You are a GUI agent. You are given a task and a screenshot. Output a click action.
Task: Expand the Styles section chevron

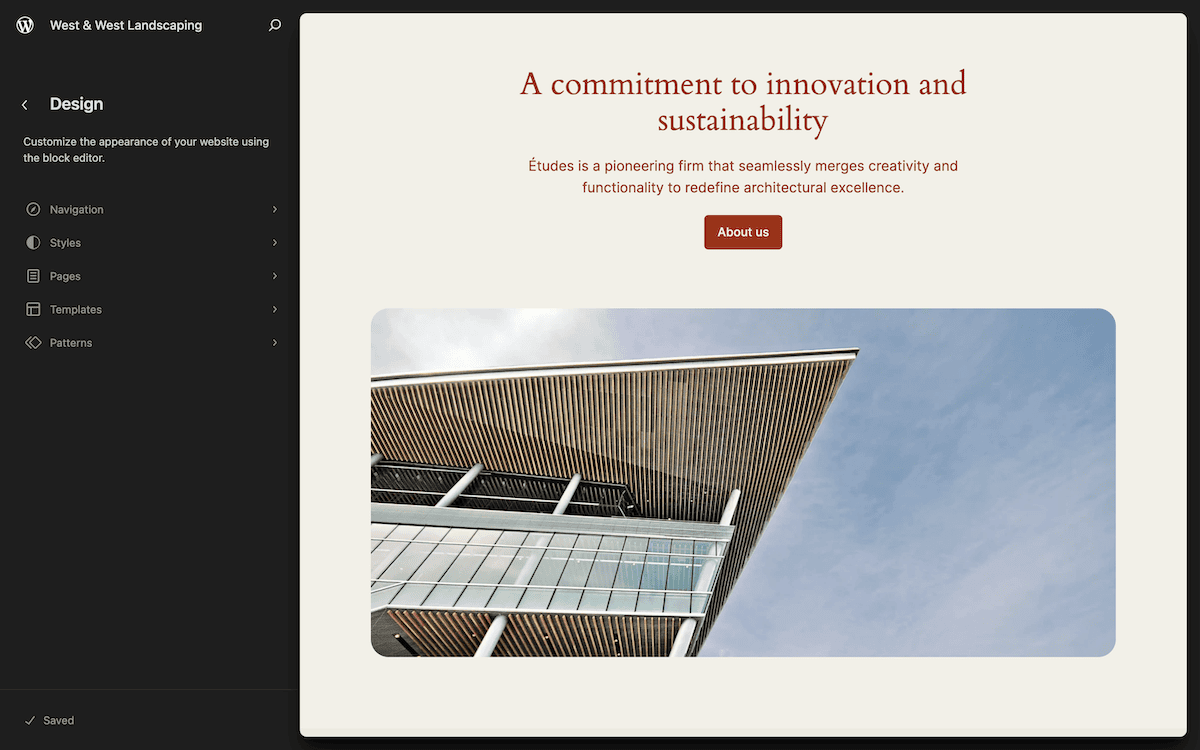click(274, 242)
